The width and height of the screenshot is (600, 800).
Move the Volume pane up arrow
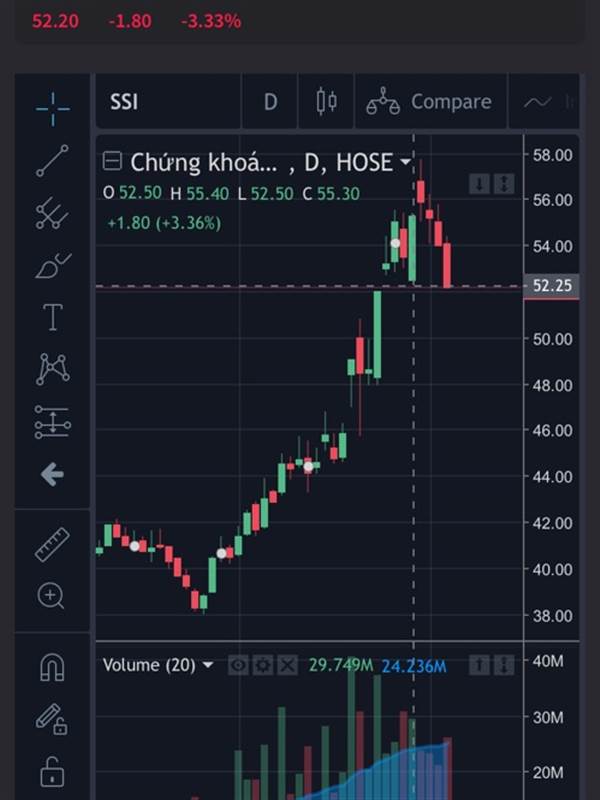click(x=479, y=665)
